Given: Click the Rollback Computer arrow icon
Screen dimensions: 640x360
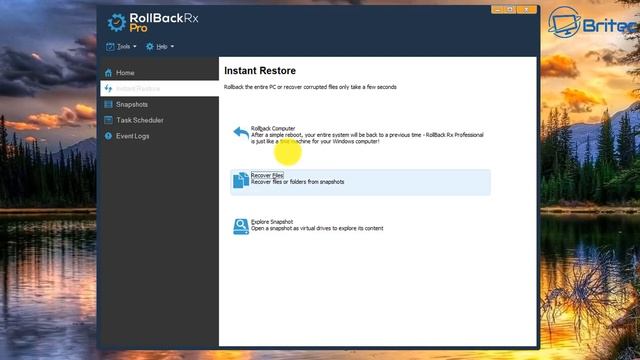Looking at the screenshot, I should pyautogui.click(x=241, y=133).
